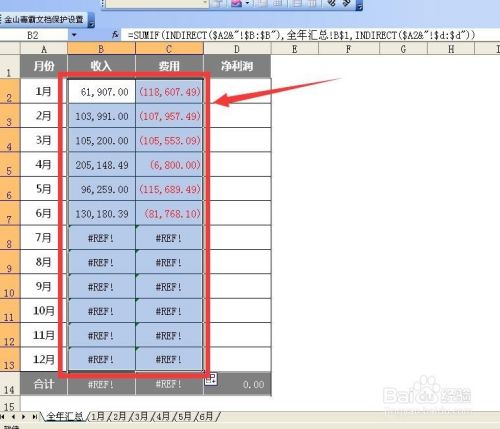500x429 pixels.
Task: Select column C header
Action: (169, 49)
